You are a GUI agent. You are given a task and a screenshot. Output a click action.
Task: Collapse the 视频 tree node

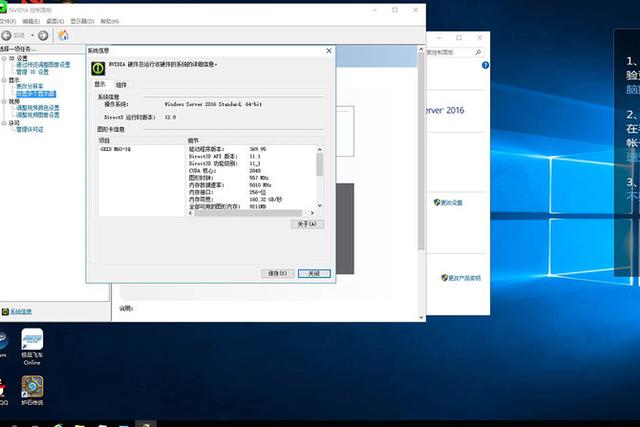click(x=4, y=101)
